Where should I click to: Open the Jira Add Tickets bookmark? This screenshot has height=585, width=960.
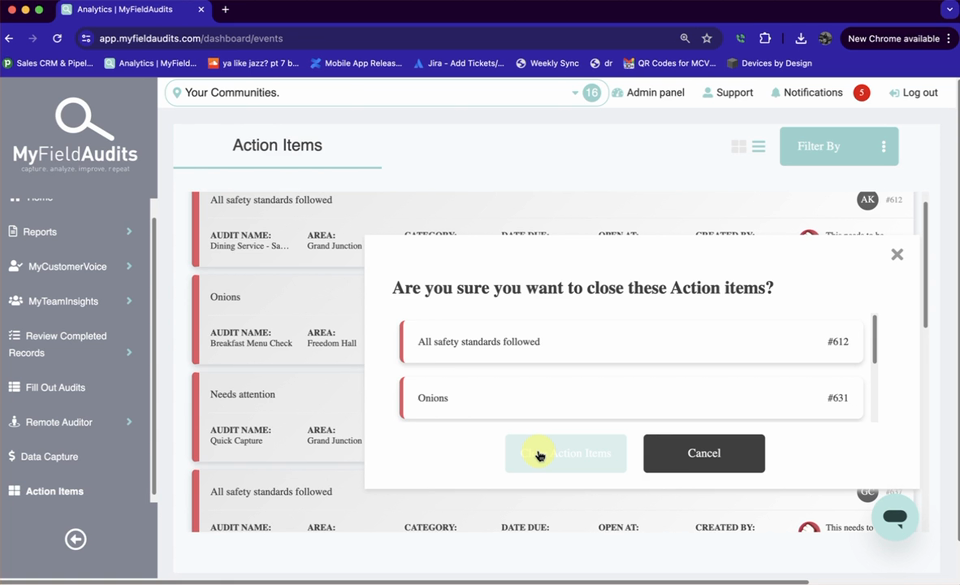459,63
